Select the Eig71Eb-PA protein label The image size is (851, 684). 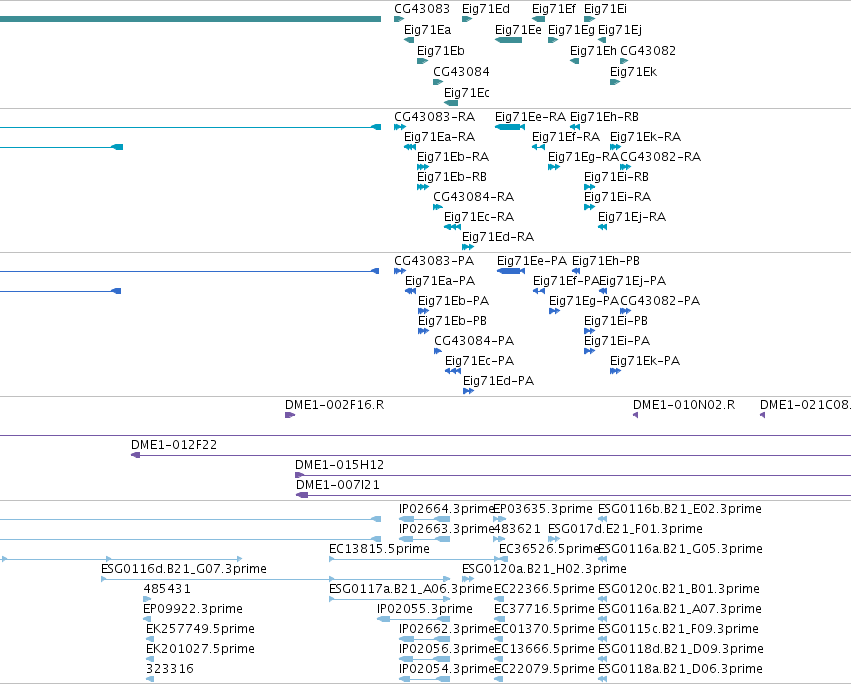click(454, 301)
